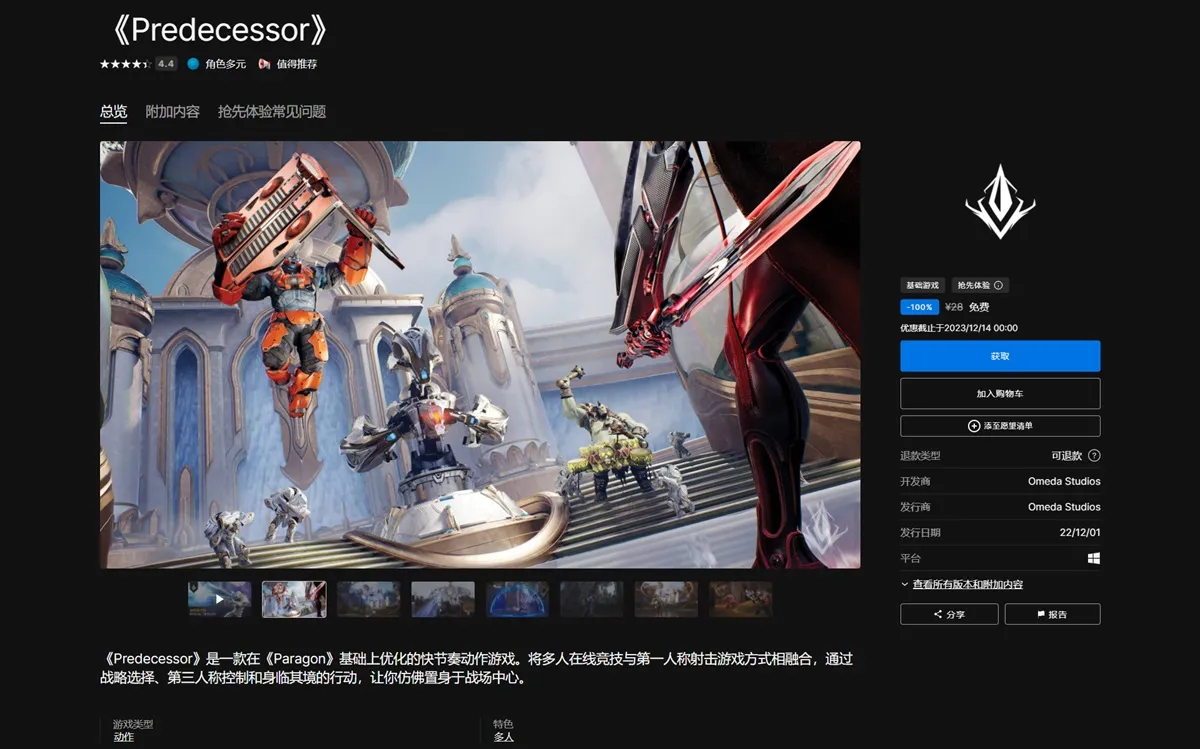1200x749 pixels.
Task: Click the 游戏类型 label
Action: (133, 724)
